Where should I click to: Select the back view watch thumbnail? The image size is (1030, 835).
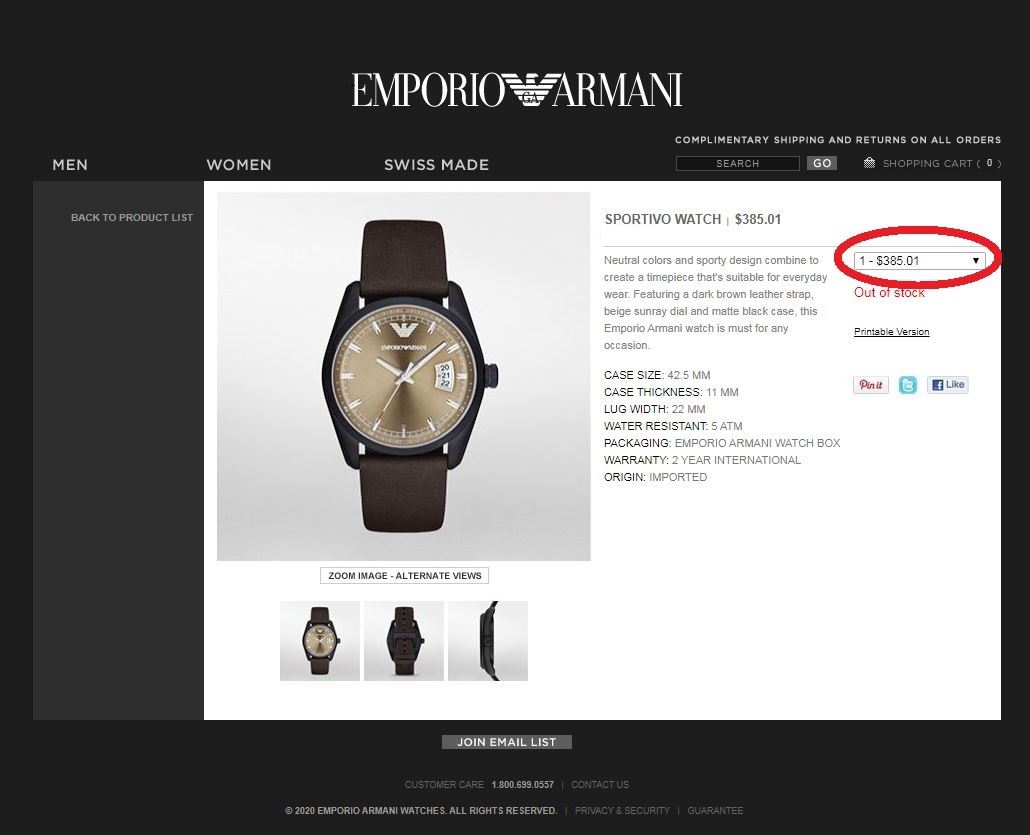coord(404,641)
